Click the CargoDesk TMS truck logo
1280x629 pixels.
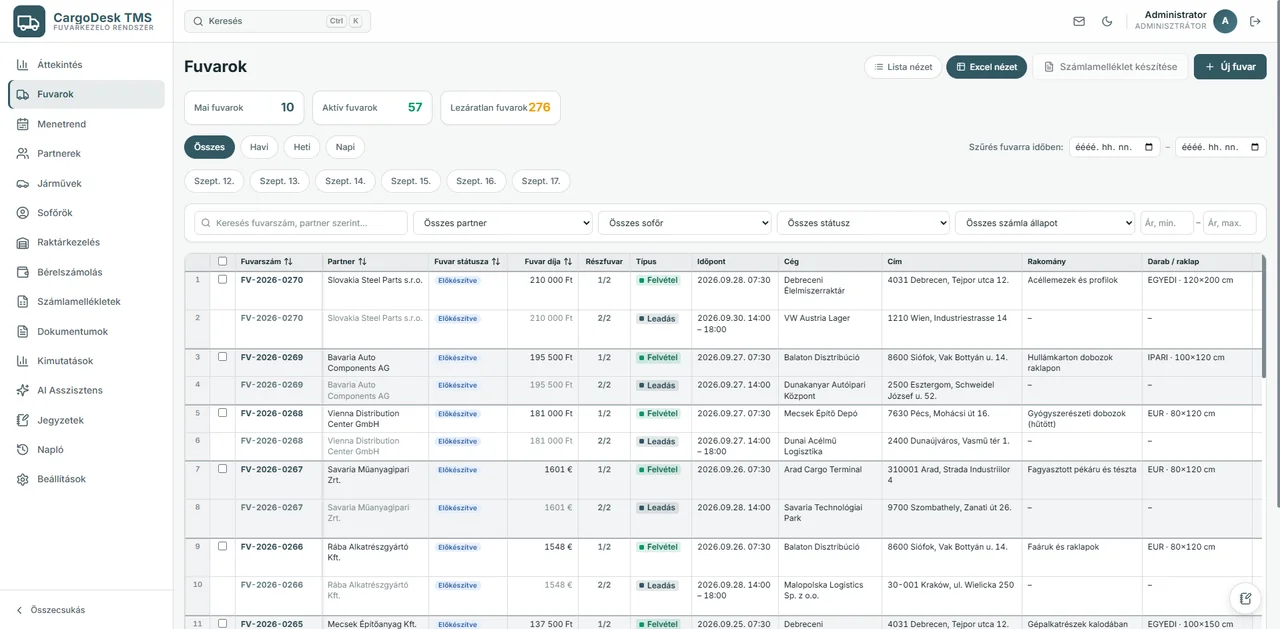click(x=29, y=21)
